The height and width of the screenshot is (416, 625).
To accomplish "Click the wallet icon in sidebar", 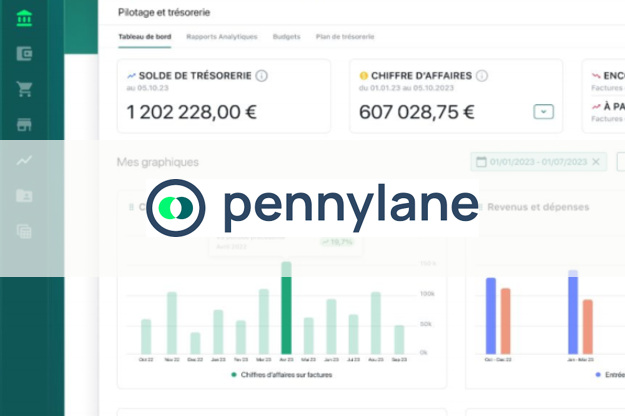I will pos(24,54).
